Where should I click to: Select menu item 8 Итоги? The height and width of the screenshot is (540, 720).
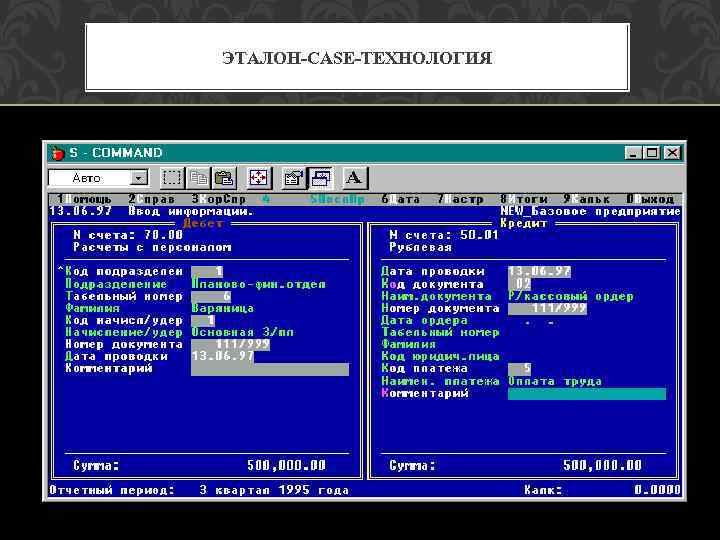click(523, 199)
